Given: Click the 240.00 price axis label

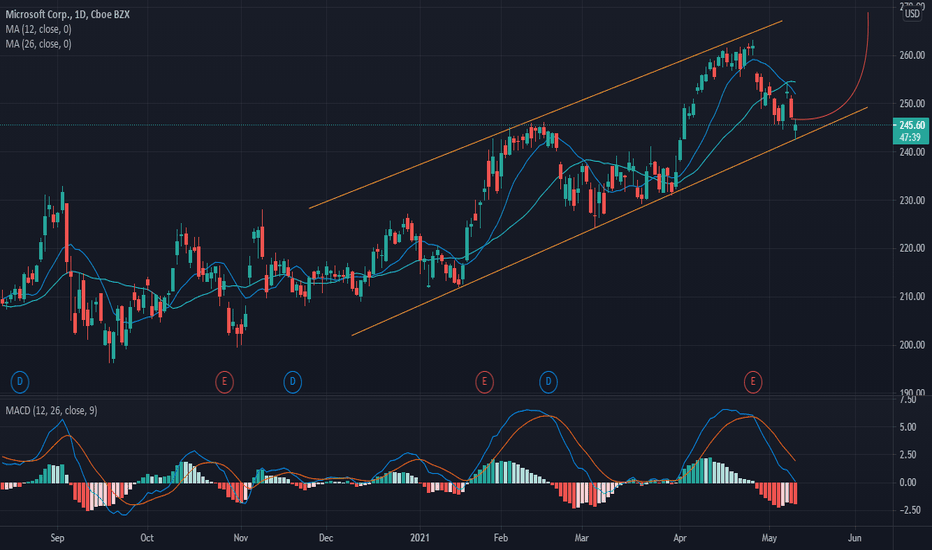Looking at the screenshot, I should pos(912,152).
